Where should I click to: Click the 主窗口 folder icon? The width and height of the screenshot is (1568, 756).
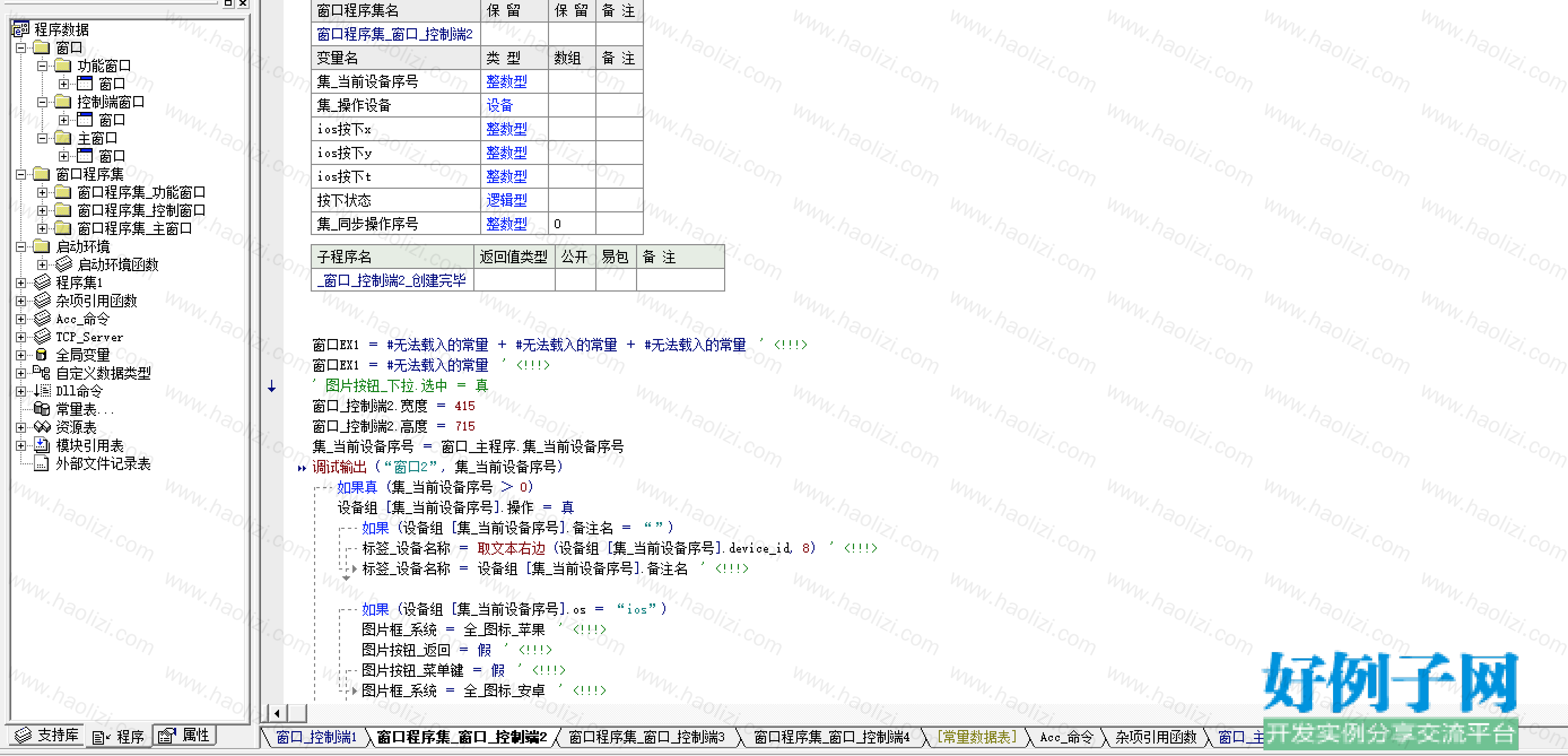click(63, 137)
